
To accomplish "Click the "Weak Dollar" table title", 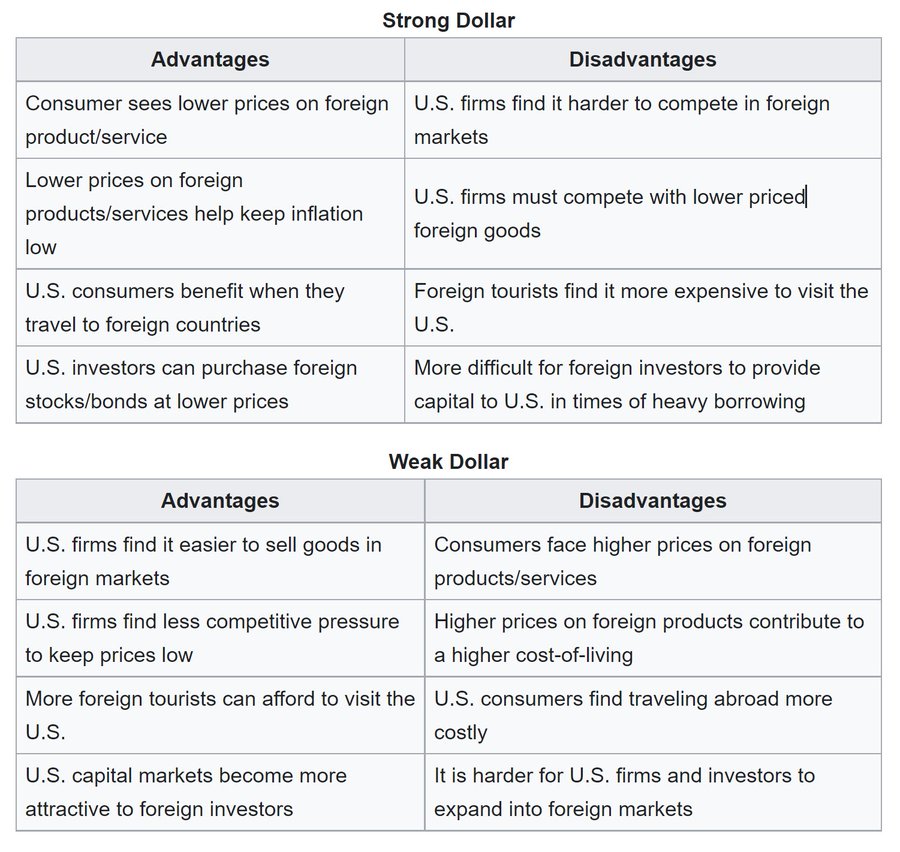I will (448, 462).
